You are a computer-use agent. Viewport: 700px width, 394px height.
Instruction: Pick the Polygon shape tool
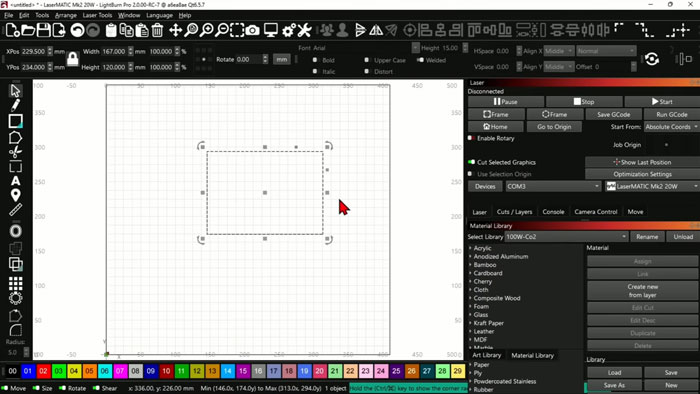coord(15,138)
